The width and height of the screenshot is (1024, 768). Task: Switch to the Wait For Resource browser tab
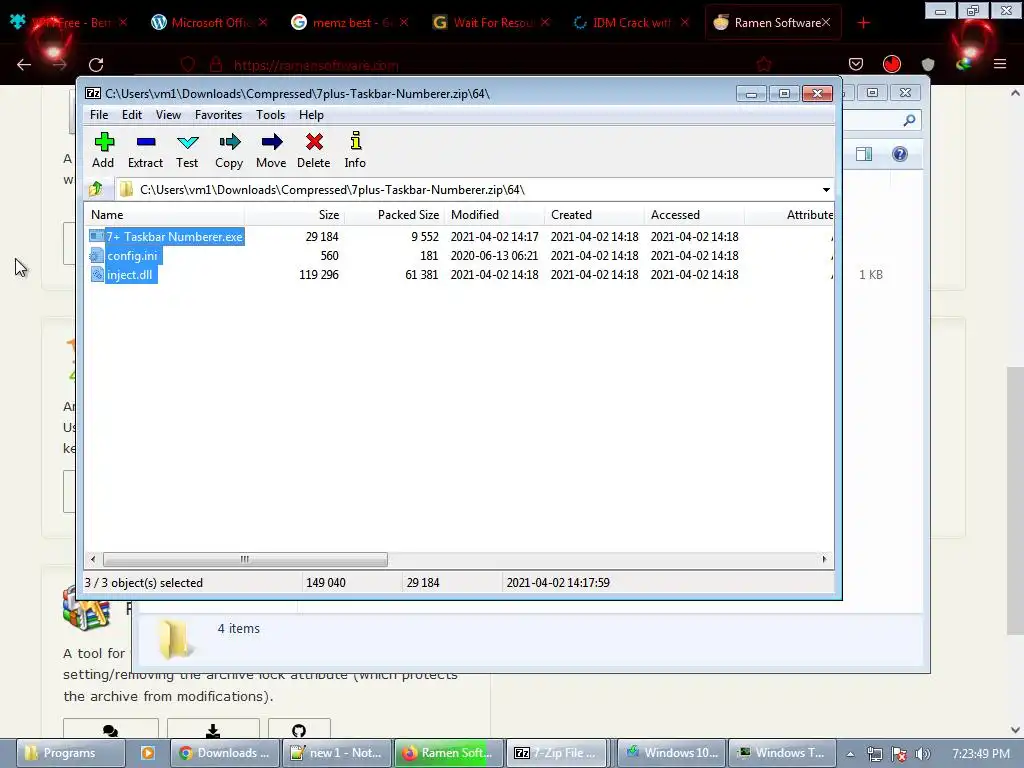point(491,23)
